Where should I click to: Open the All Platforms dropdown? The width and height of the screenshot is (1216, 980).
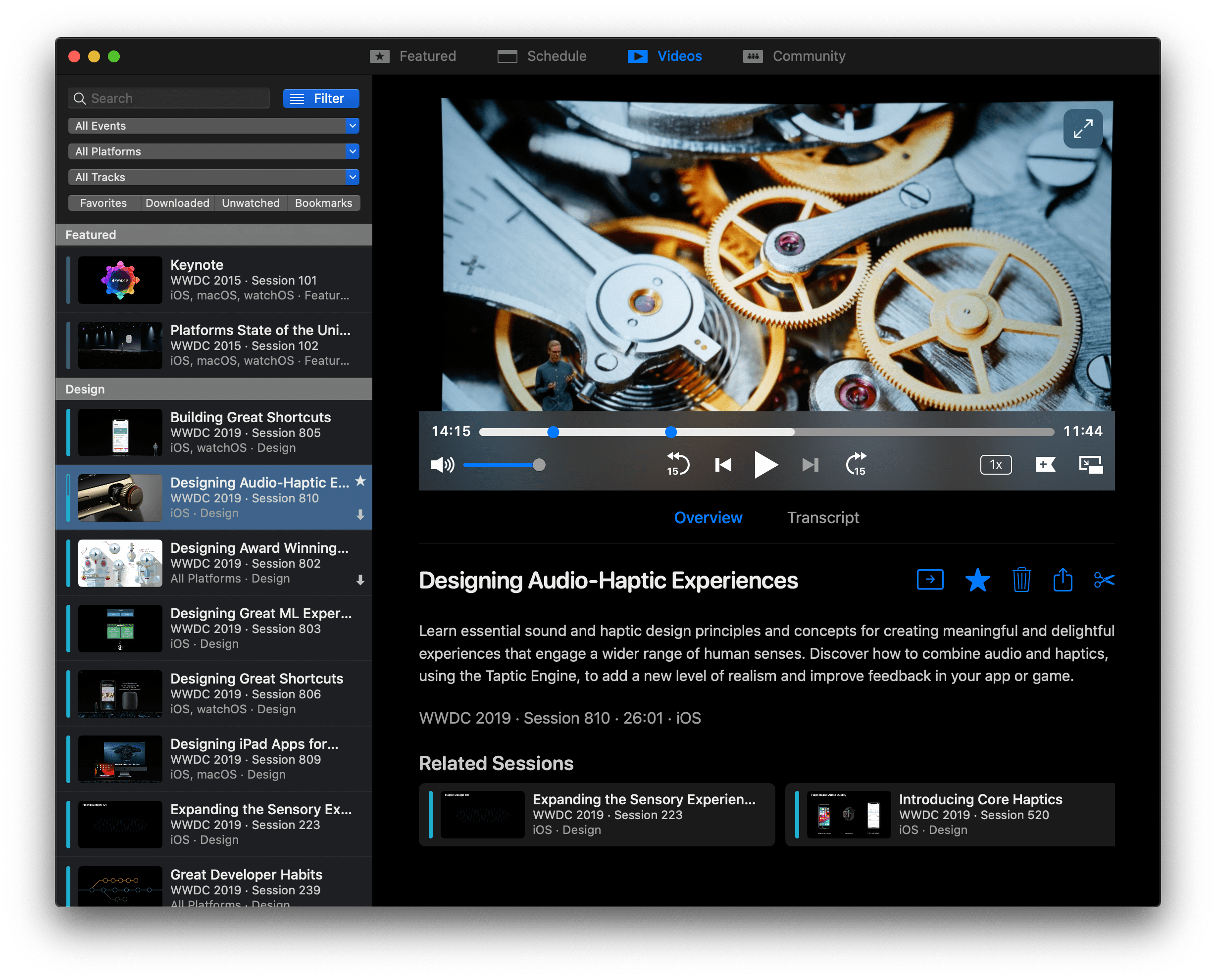(213, 151)
